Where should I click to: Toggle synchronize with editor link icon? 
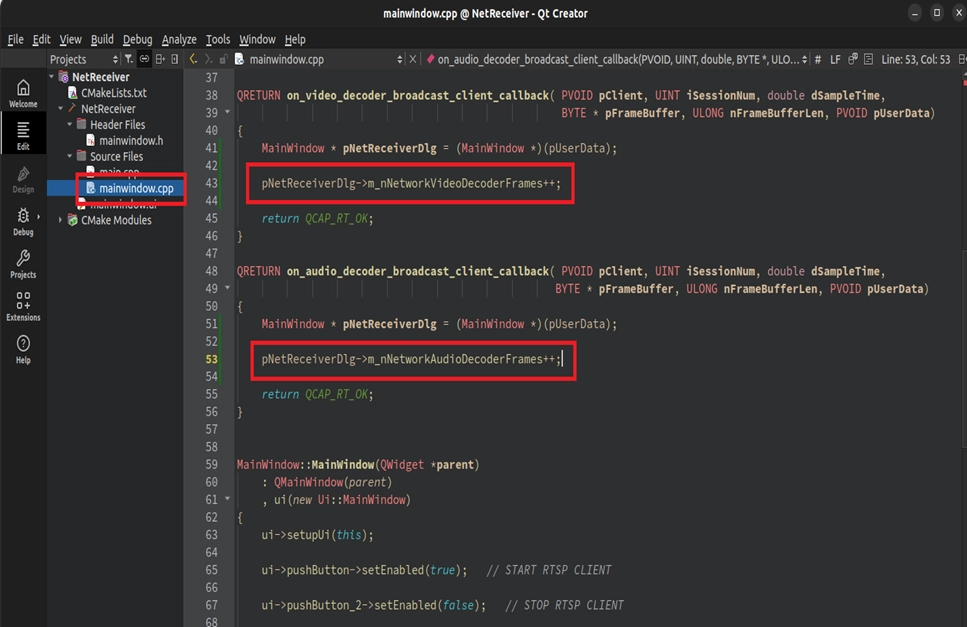(144, 59)
